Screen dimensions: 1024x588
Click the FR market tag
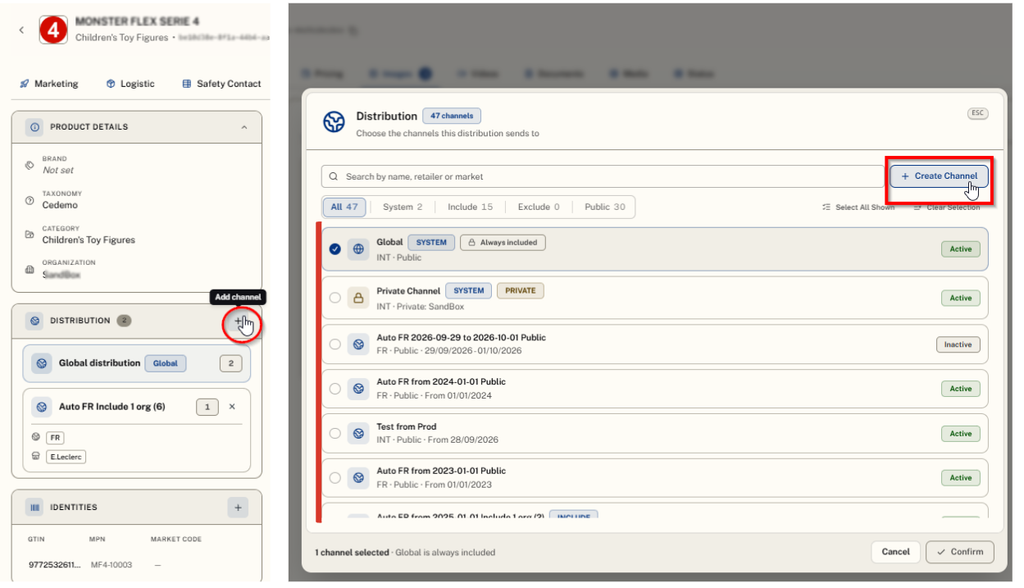point(55,438)
